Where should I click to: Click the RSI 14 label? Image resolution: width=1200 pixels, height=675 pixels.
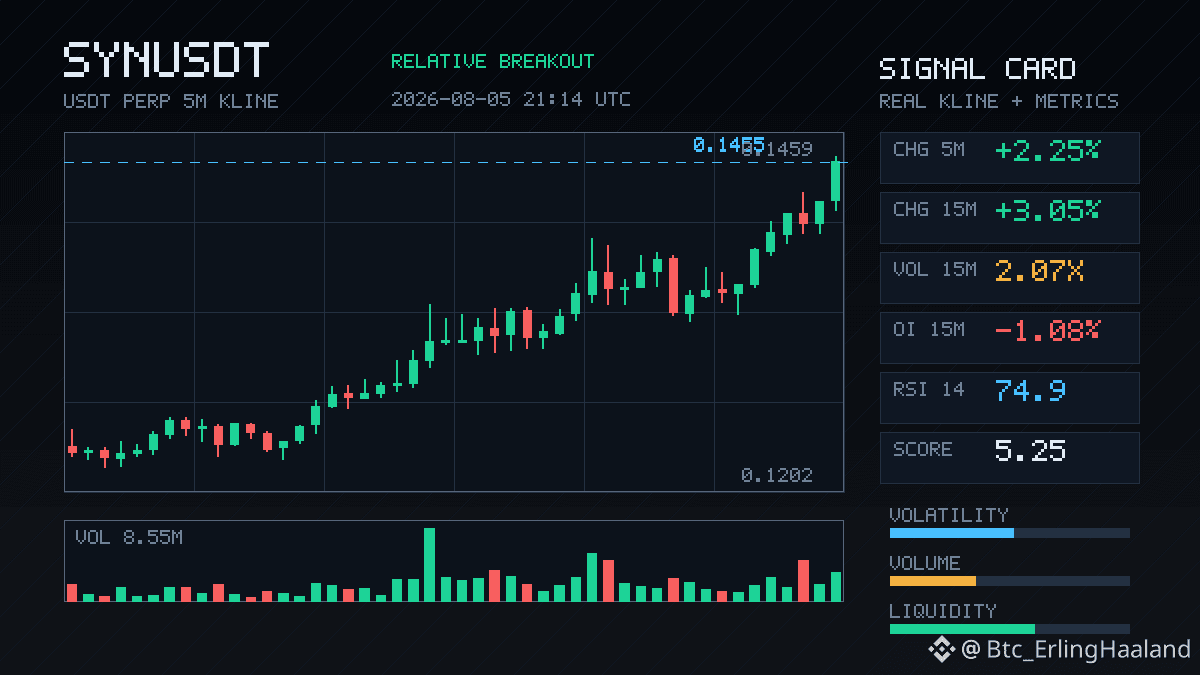click(x=929, y=390)
